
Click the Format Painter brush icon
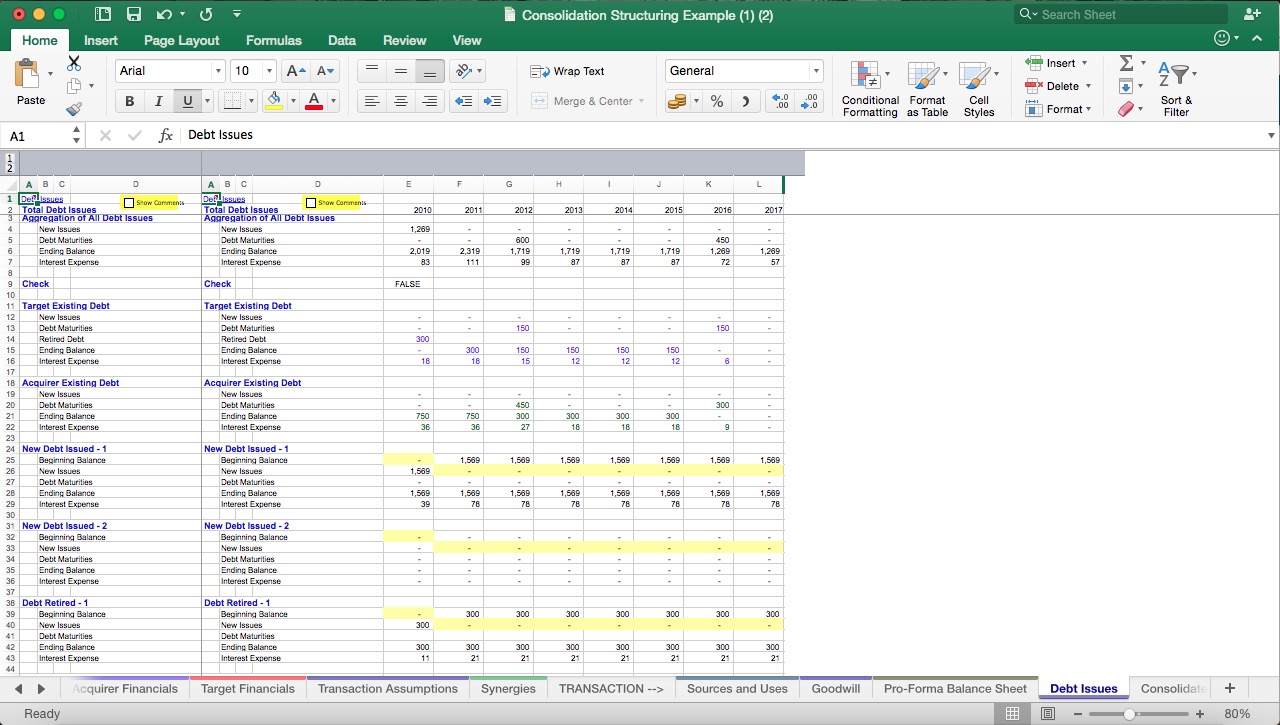pyautogui.click(x=74, y=109)
